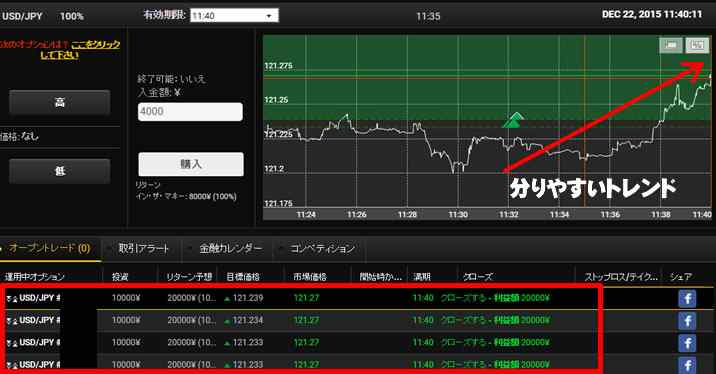The image size is (716, 374).
Task: Click sort icon beside first USD/JPY row
Action: coord(11,299)
